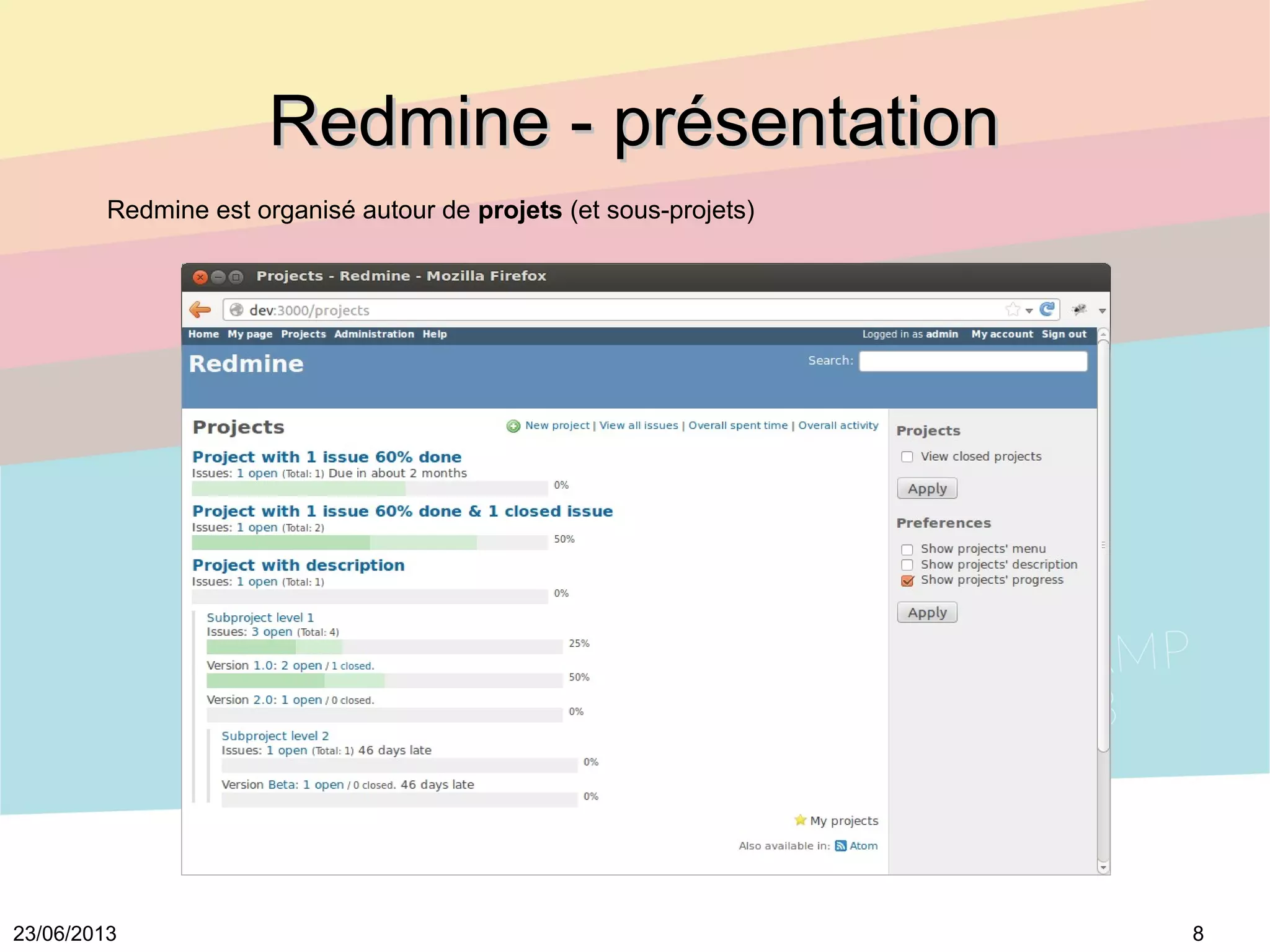1270x952 pixels.
Task: Click Sign out link
Action: point(1064,334)
